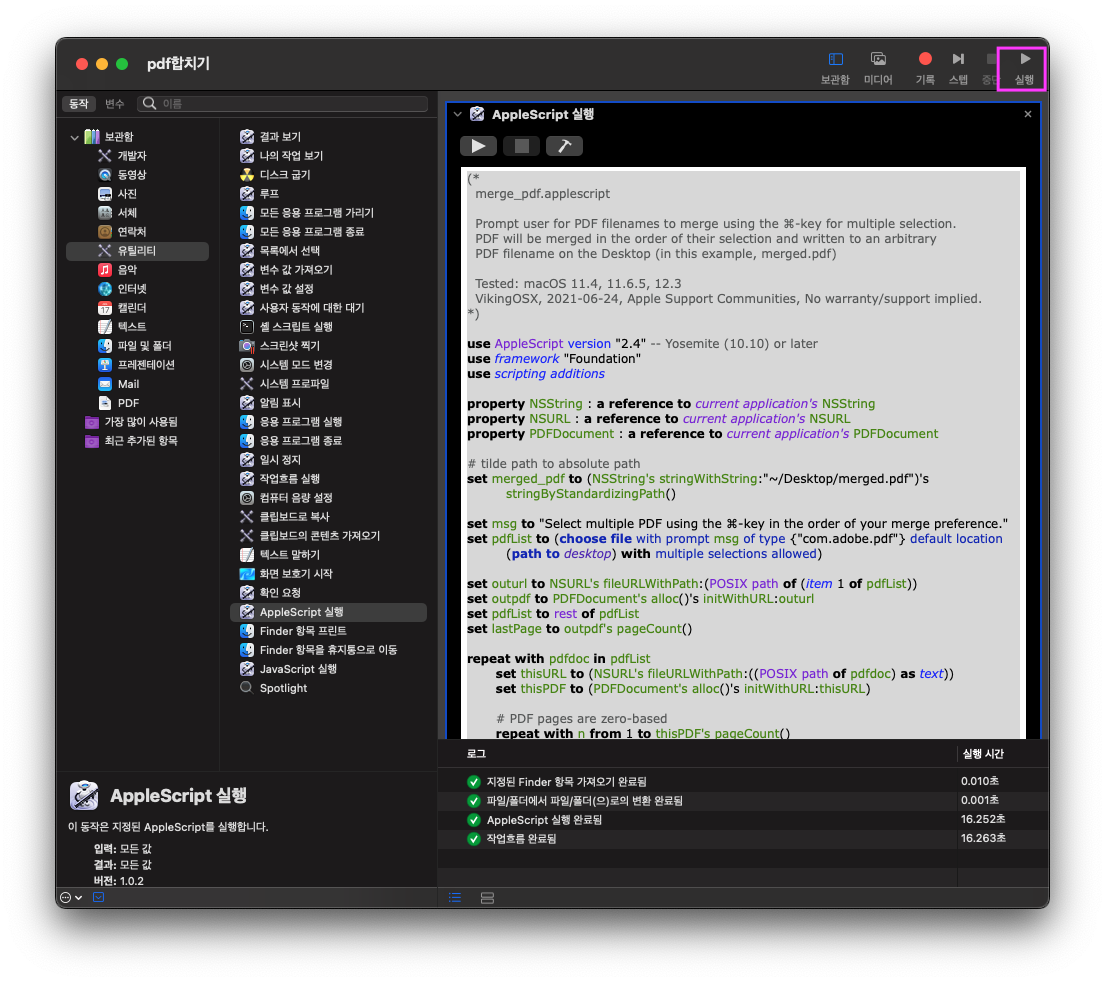Switch to the 동작 (Actions) tab

point(79,104)
